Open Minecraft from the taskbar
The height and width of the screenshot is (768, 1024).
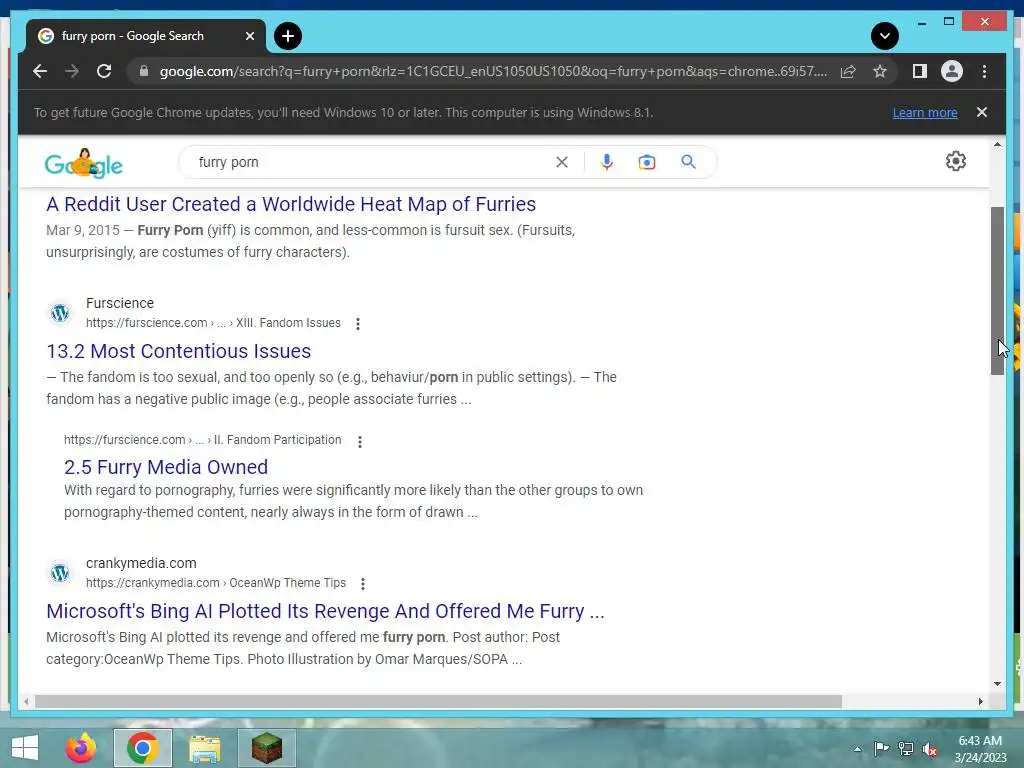(266, 748)
